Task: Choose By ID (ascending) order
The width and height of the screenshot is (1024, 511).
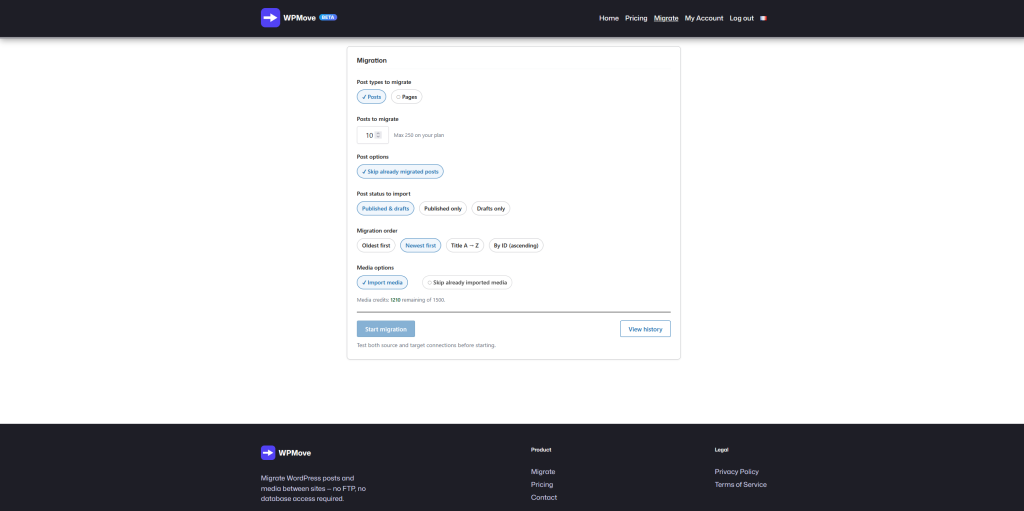Action: click(x=516, y=246)
